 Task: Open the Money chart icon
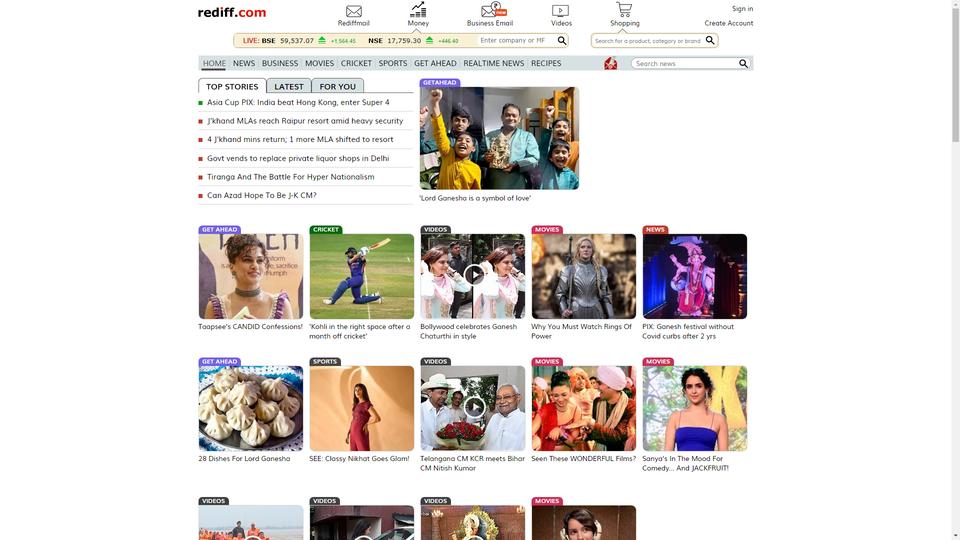click(418, 9)
